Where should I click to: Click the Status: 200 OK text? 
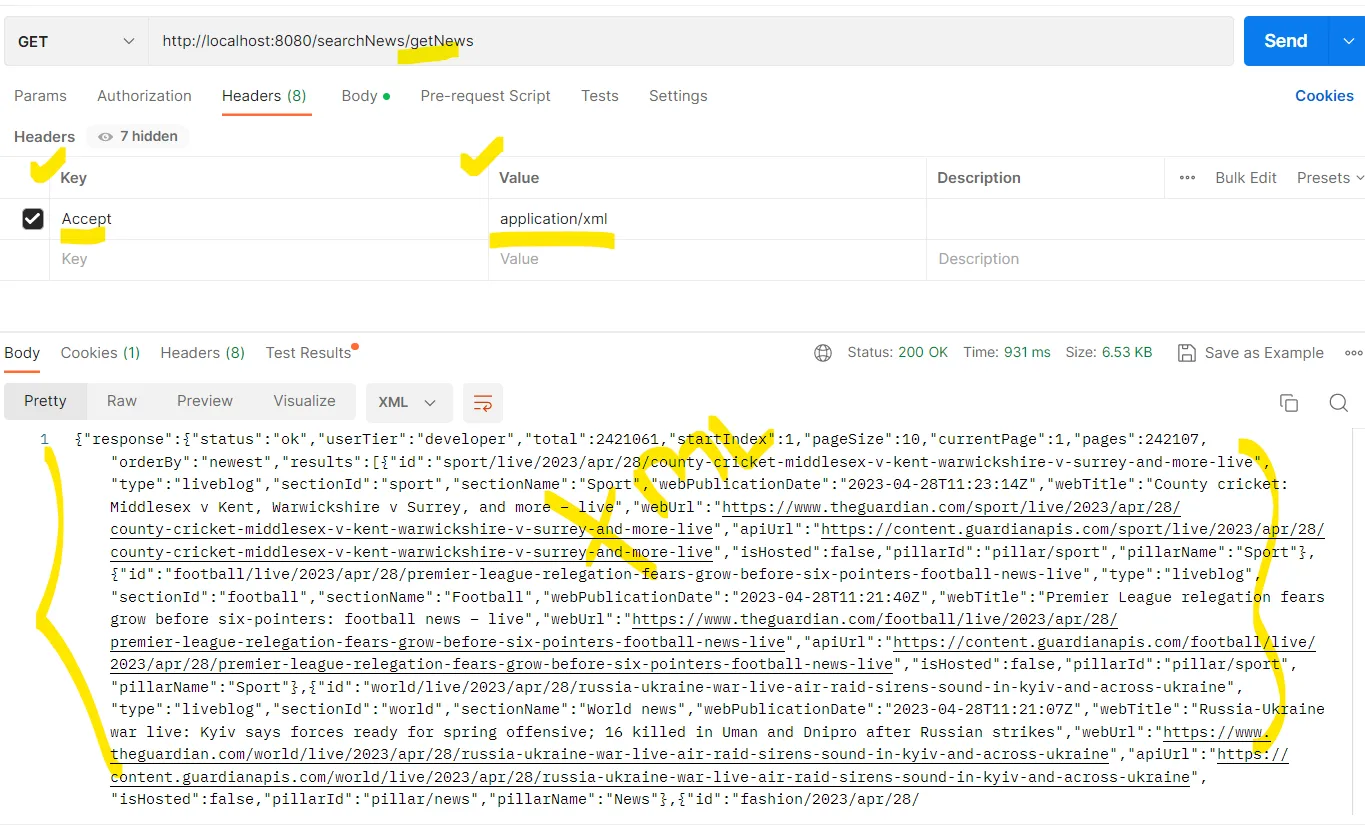[x=898, y=353]
